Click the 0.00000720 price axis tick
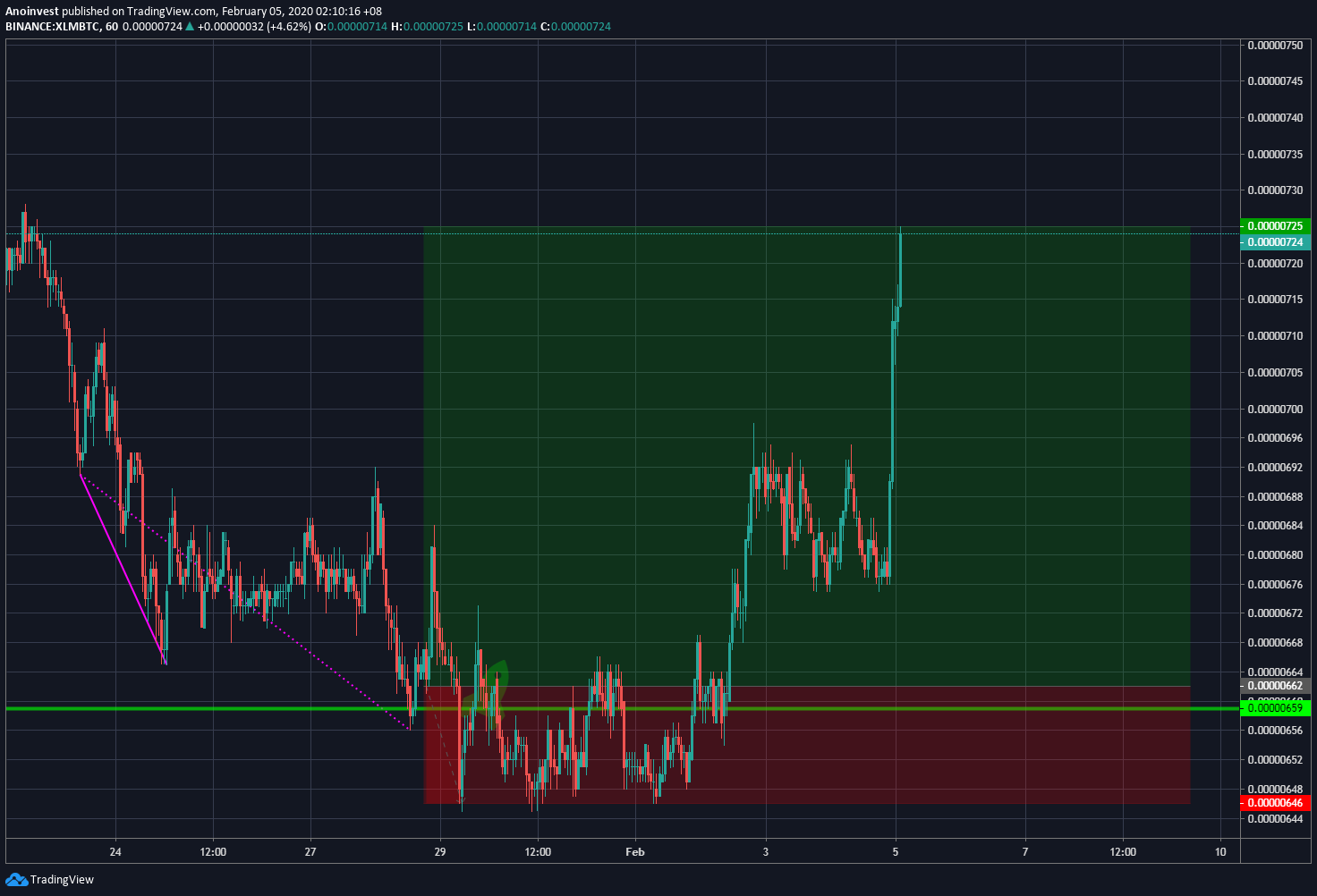 (1275, 263)
